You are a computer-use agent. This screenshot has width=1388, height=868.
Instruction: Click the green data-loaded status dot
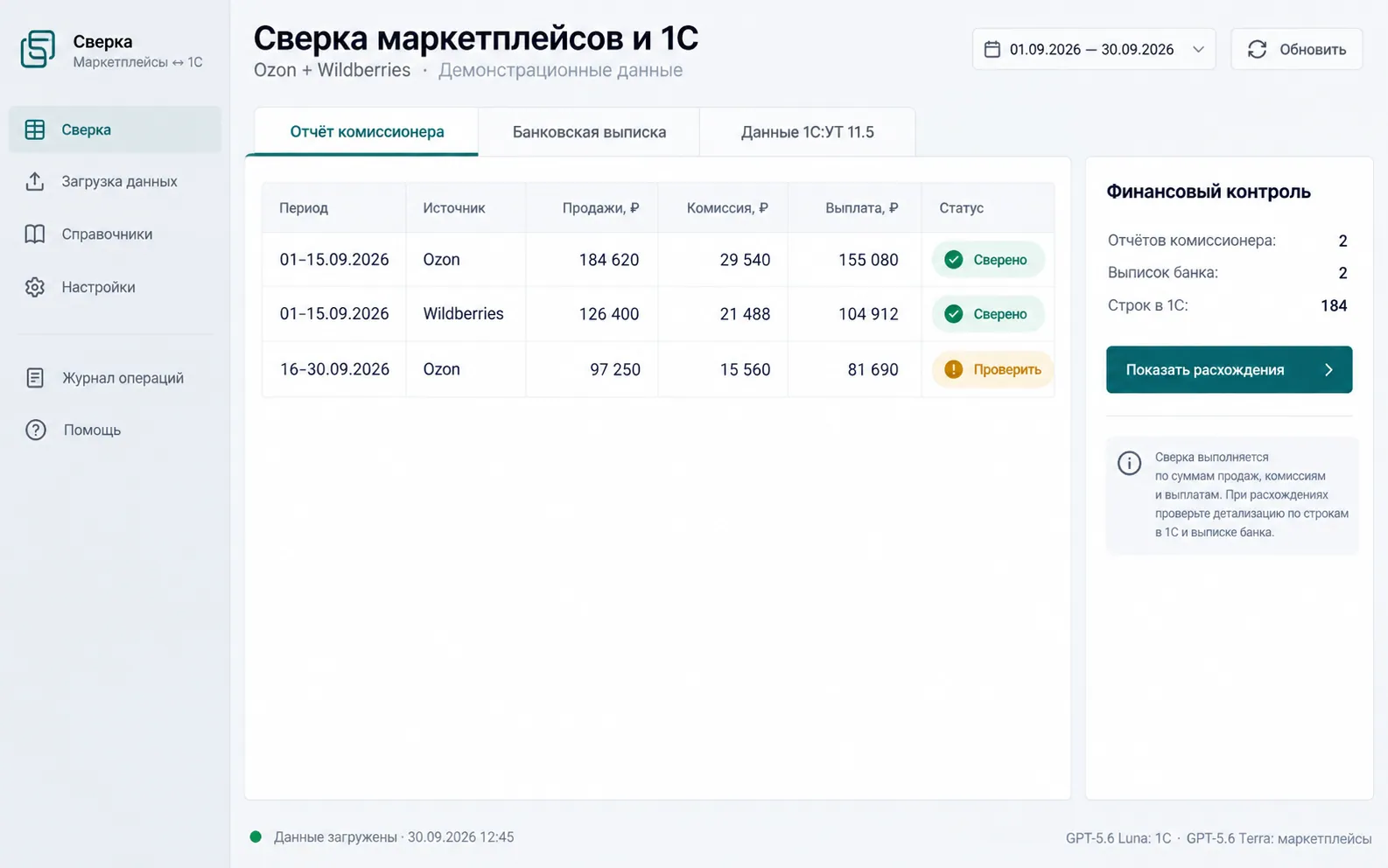256,836
